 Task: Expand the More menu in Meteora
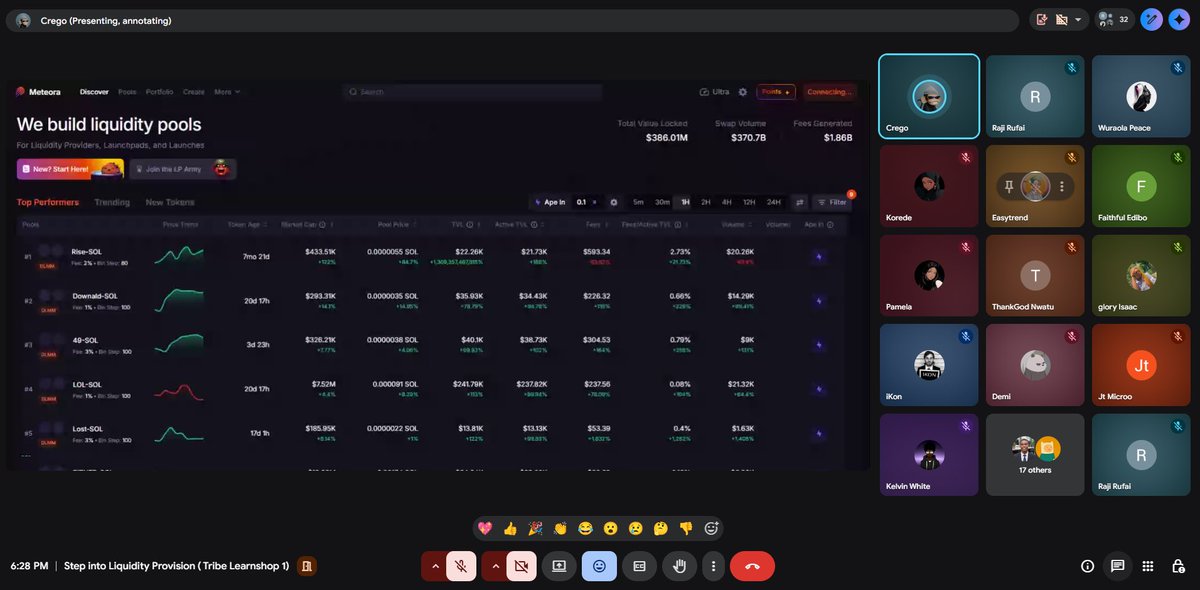point(226,92)
